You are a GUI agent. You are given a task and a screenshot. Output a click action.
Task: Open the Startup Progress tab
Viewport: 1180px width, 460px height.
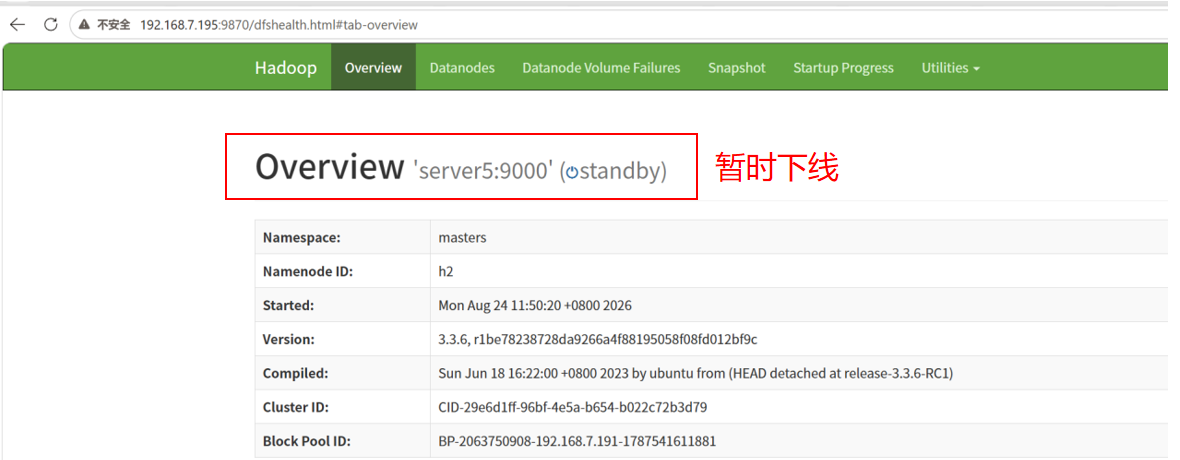coord(844,68)
